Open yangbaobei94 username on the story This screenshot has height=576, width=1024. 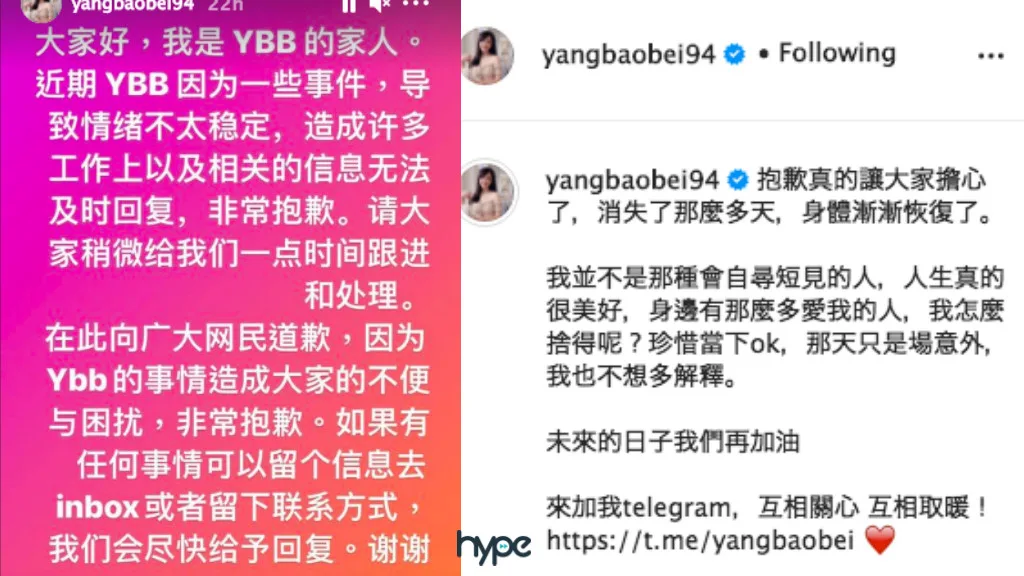click(133, 5)
